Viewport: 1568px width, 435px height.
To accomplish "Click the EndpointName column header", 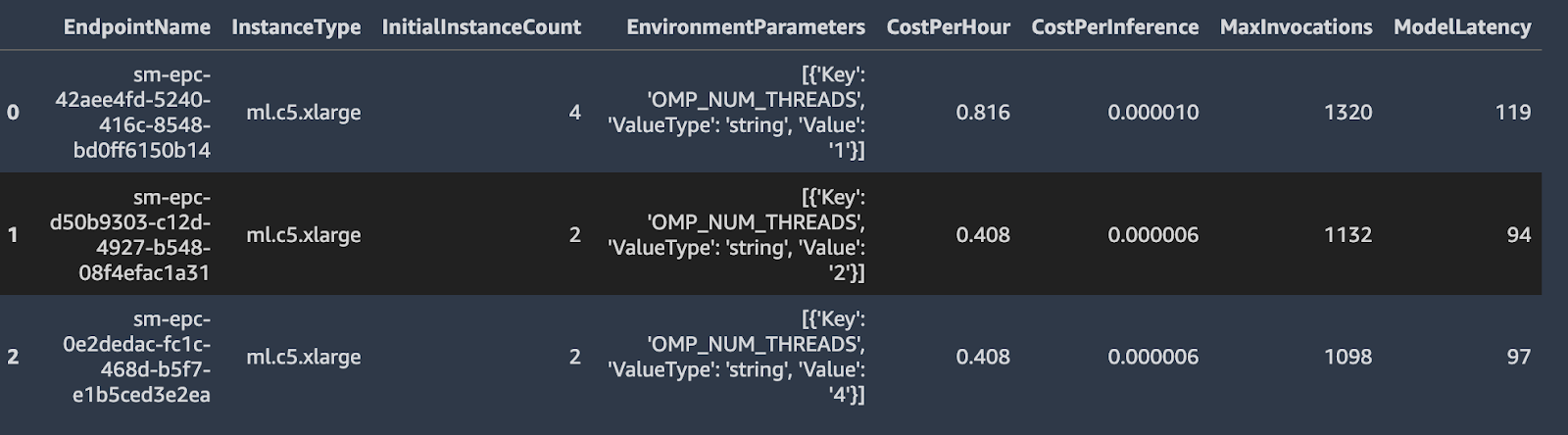I will [x=136, y=27].
